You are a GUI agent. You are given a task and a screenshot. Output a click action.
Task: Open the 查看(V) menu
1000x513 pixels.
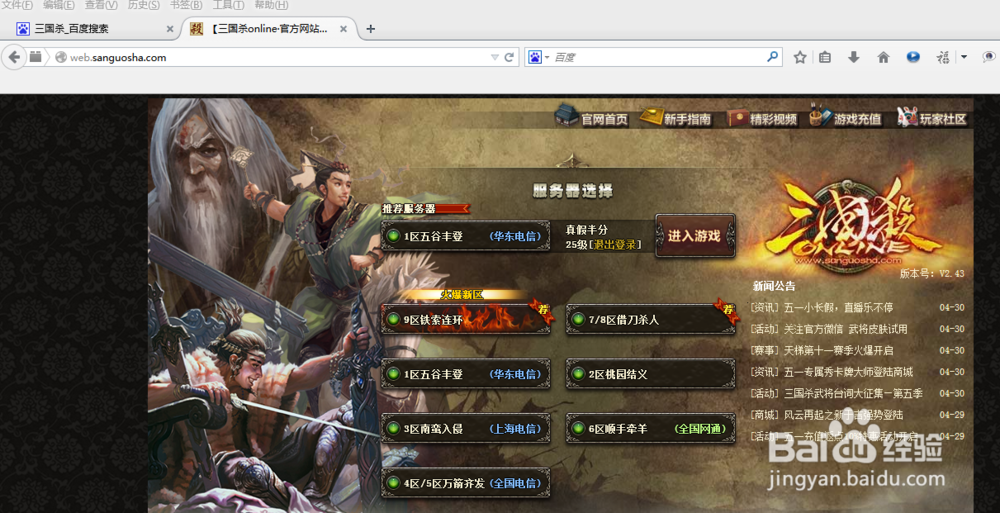101,5
